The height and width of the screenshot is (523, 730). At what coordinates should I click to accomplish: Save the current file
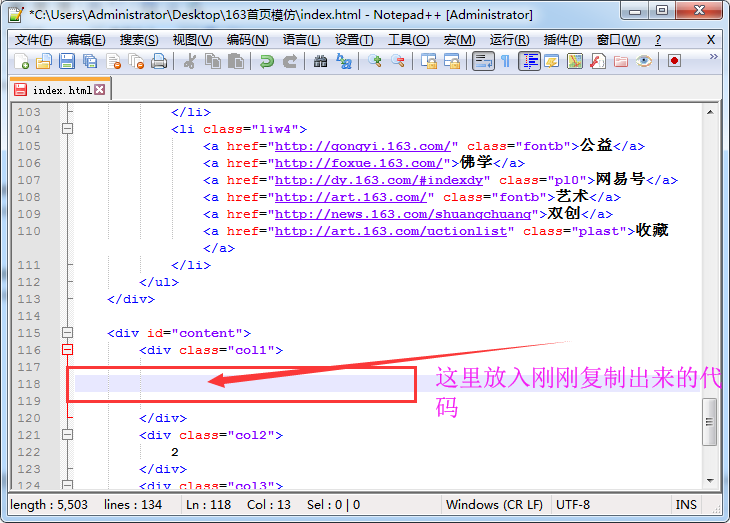pyautogui.click(x=67, y=61)
